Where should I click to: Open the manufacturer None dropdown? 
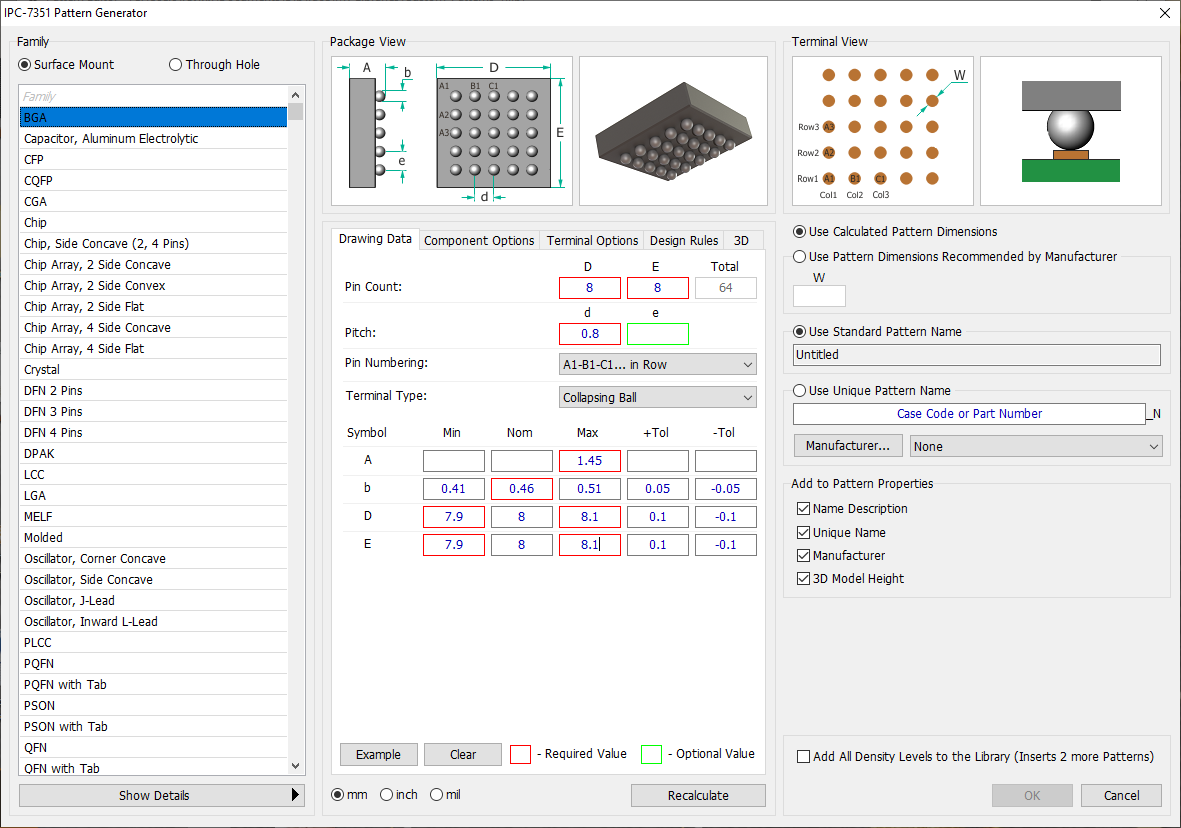(x=1036, y=447)
